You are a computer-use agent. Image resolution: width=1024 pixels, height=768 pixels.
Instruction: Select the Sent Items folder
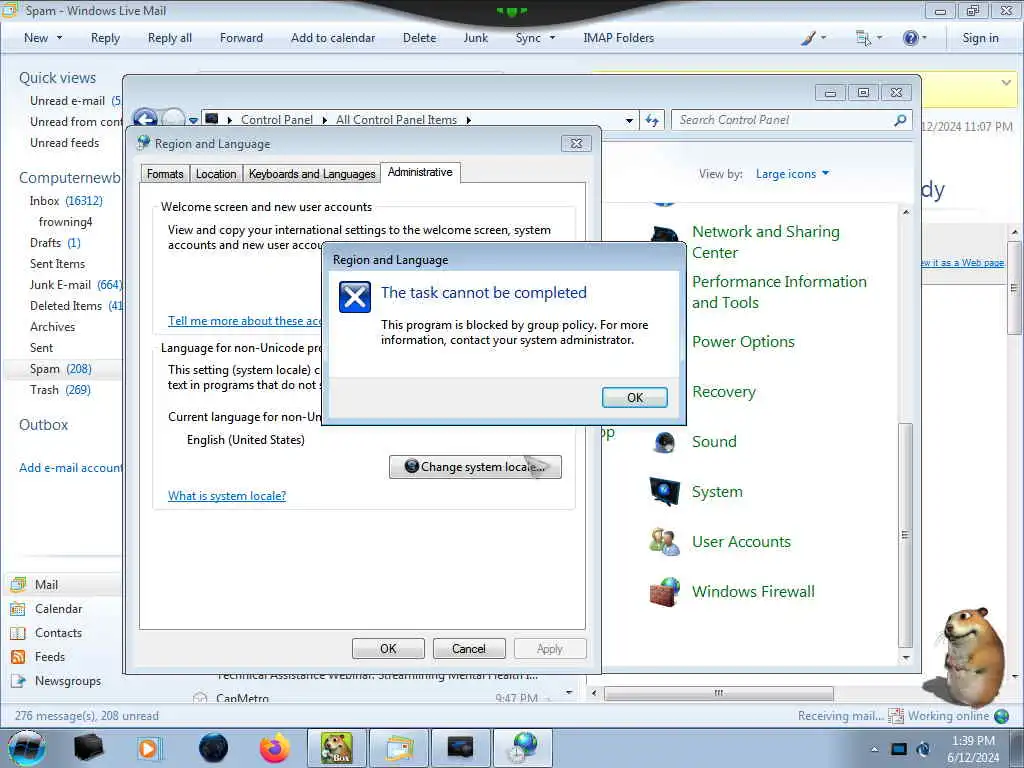pyautogui.click(x=57, y=264)
